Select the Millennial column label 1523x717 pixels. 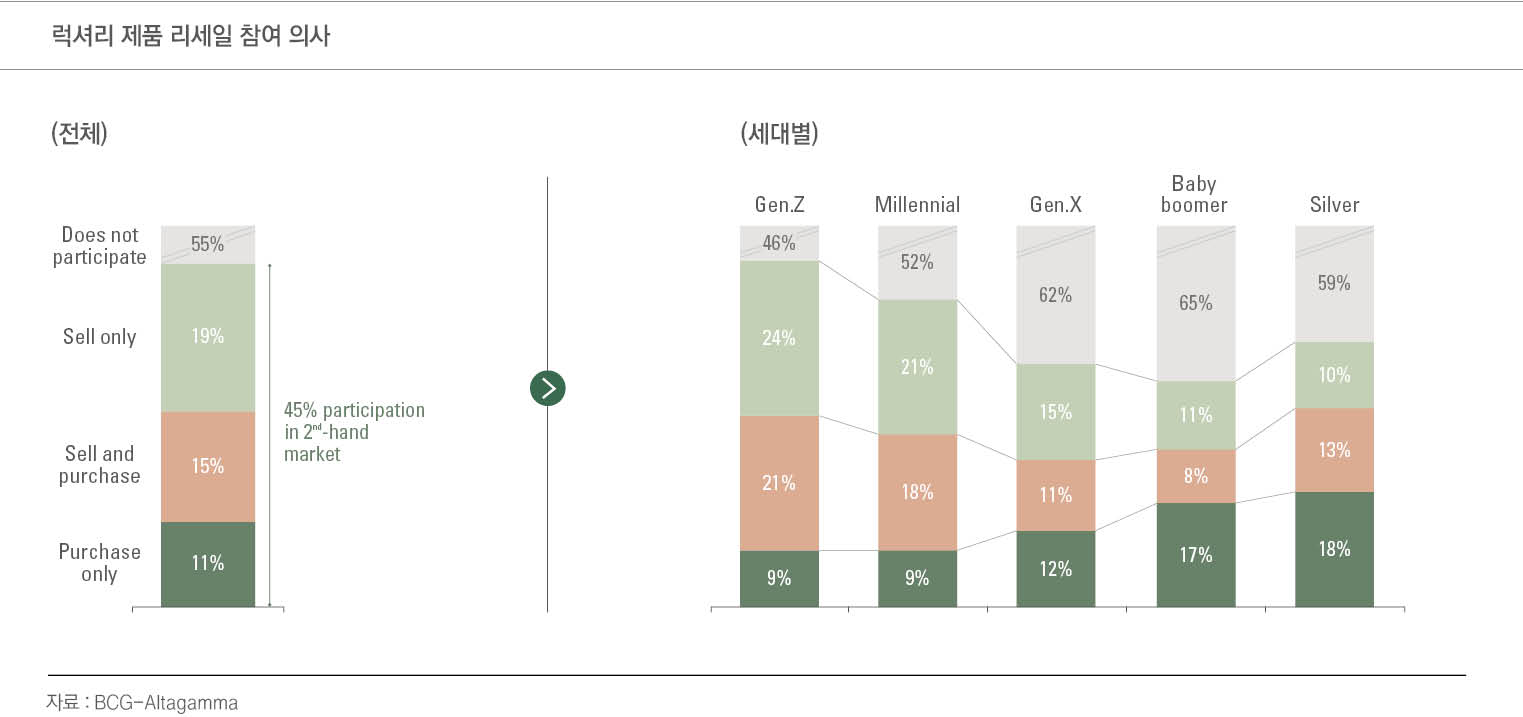pyautogui.click(x=917, y=205)
